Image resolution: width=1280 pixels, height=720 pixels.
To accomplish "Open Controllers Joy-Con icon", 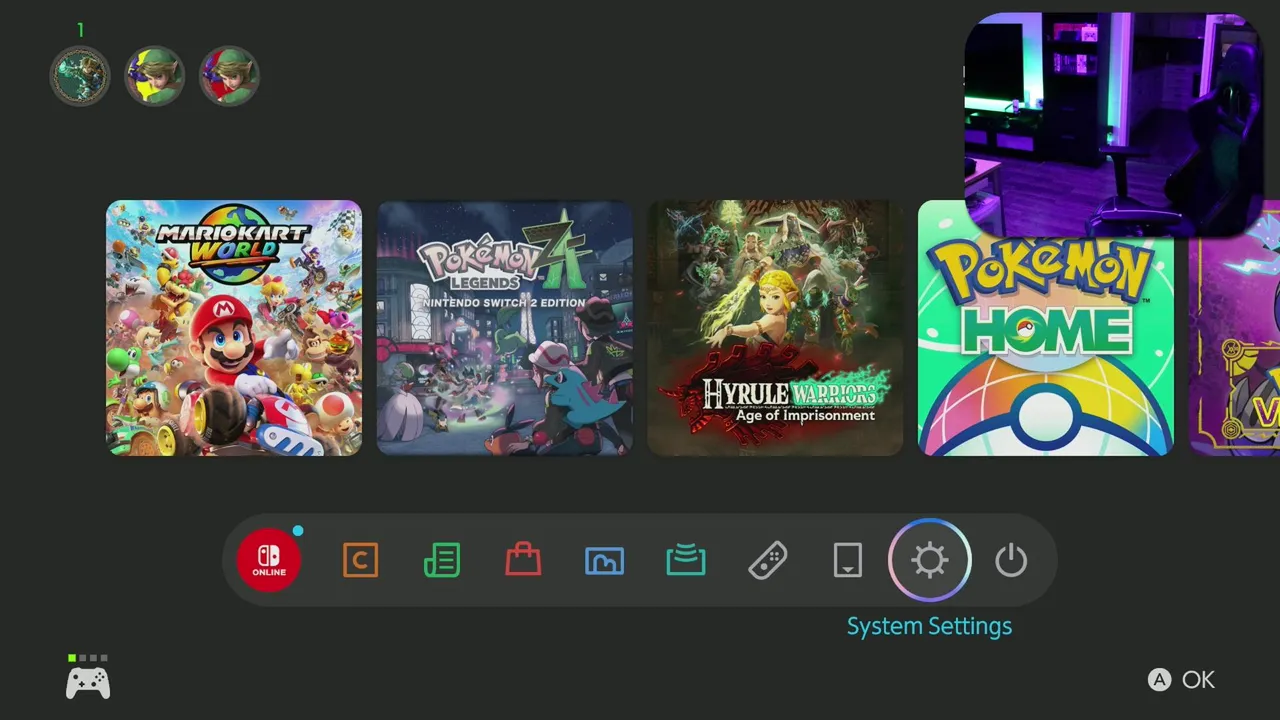I will point(767,560).
